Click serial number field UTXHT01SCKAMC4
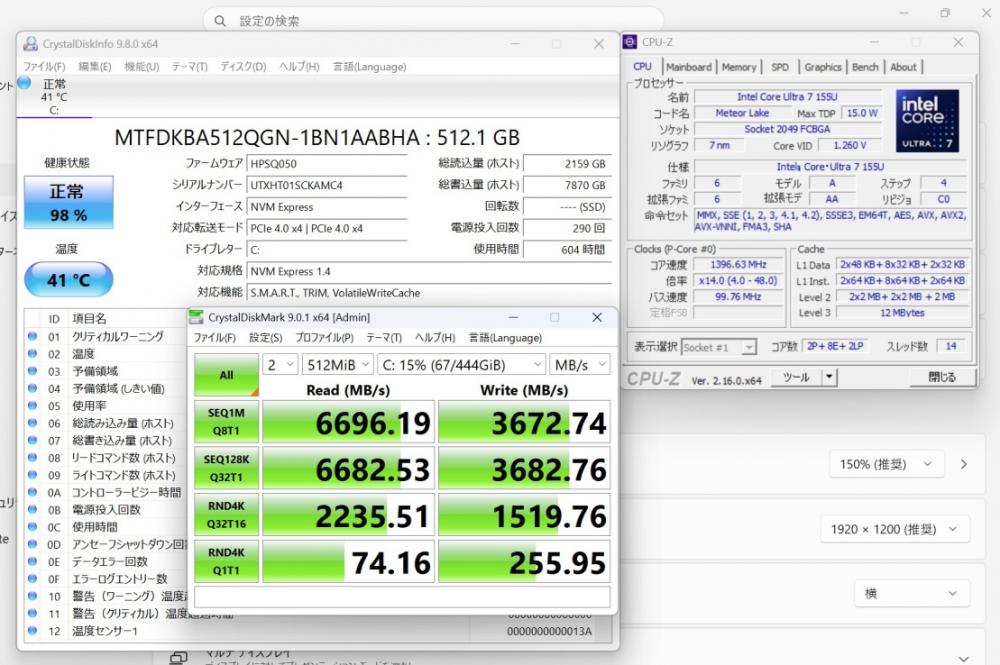1000x665 pixels. pyautogui.click(x=327, y=185)
